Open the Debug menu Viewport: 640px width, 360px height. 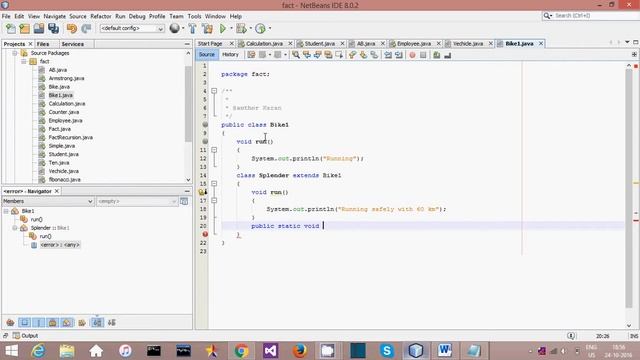click(x=137, y=16)
